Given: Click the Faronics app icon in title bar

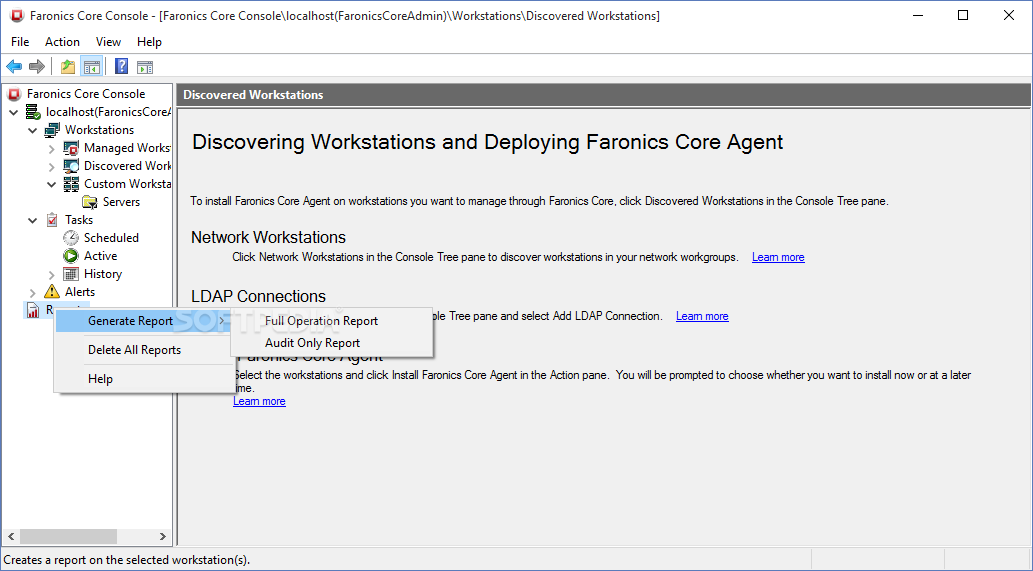Looking at the screenshot, I should pos(17,16).
